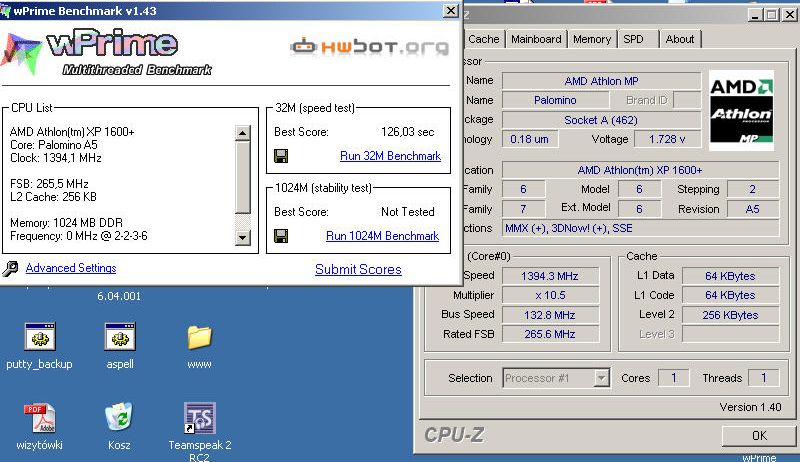Image resolution: width=800 pixels, height=462 pixels.
Task: Close the wPrime Benchmark window
Action: [x=451, y=11]
